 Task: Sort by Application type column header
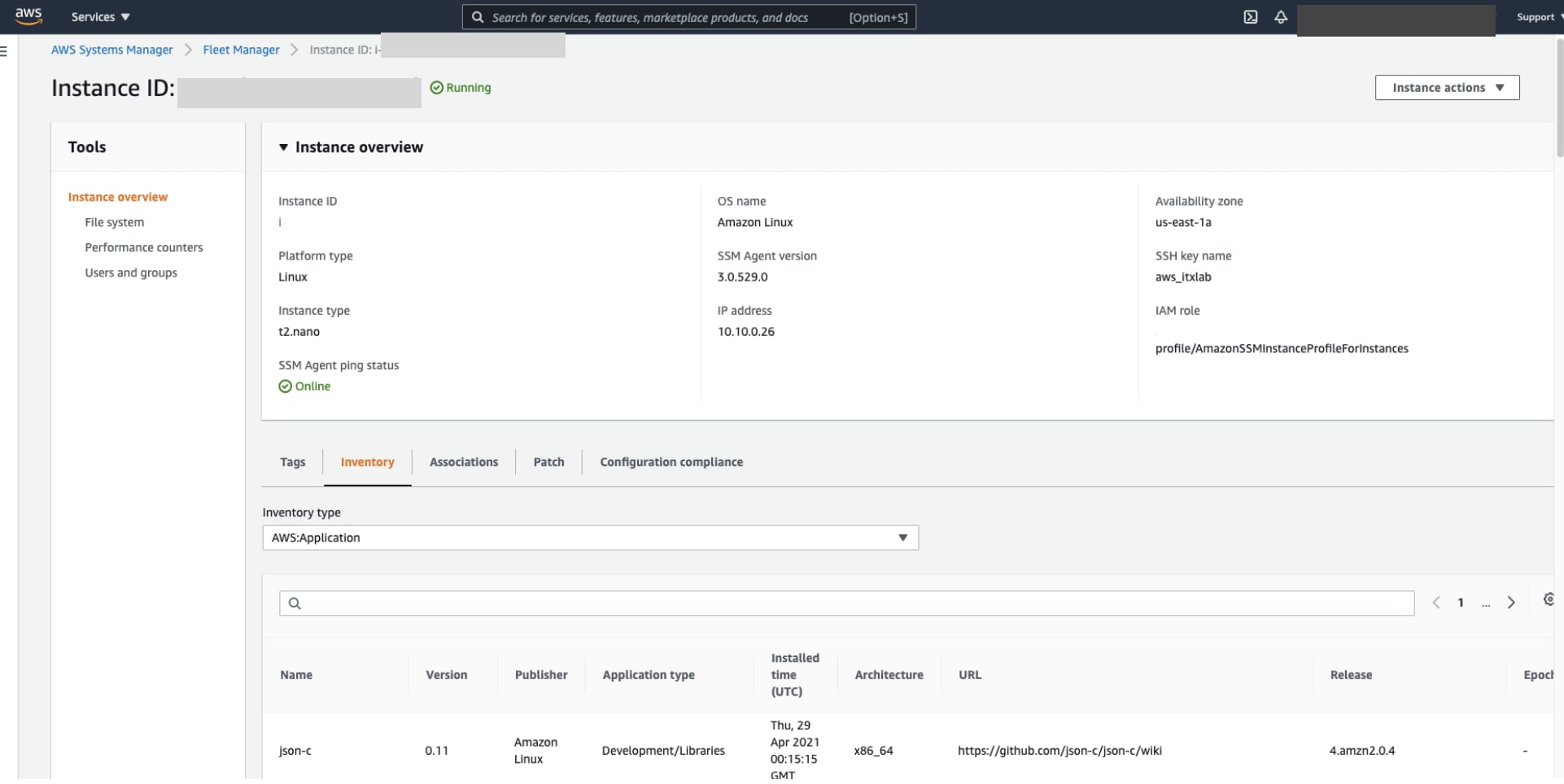tap(649, 675)
